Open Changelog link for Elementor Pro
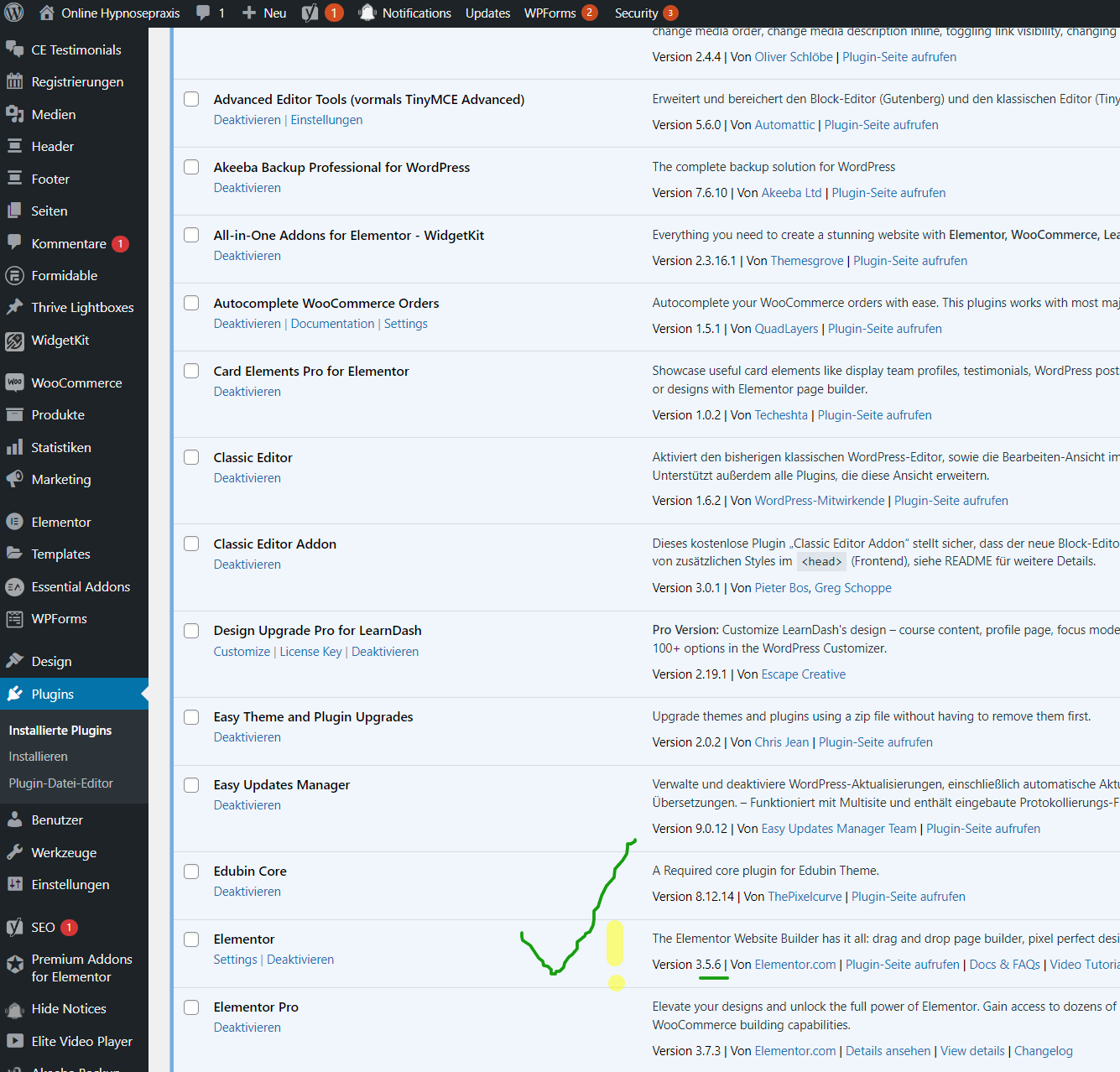 (1043, 1051)
